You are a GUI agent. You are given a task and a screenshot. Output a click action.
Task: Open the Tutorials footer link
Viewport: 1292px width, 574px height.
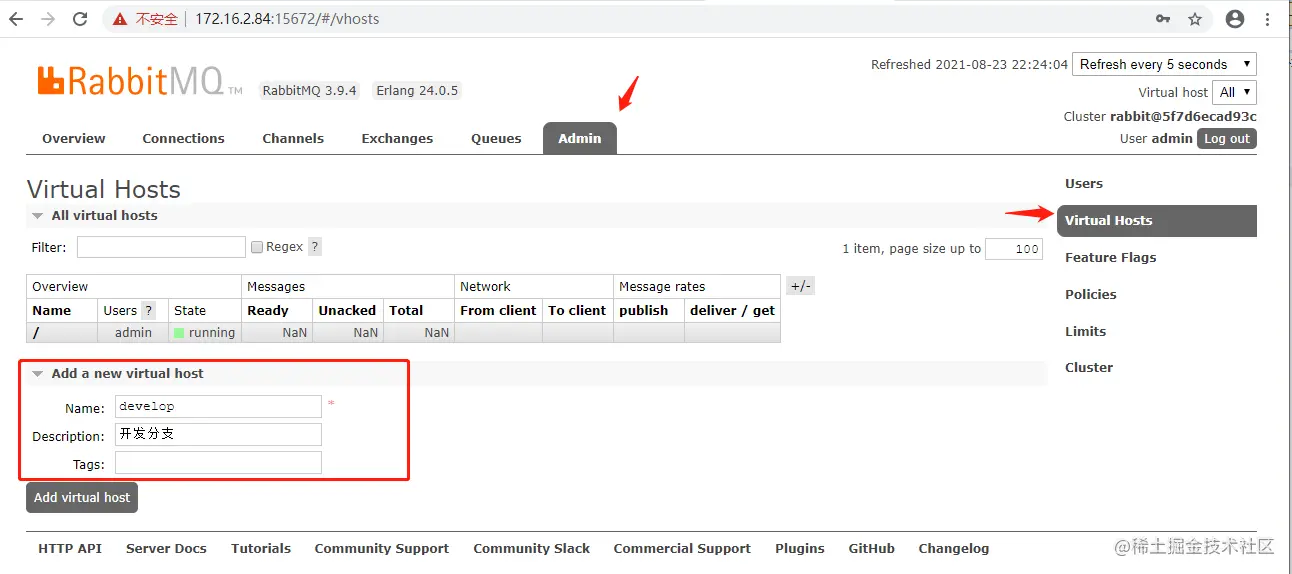point(261,549)
